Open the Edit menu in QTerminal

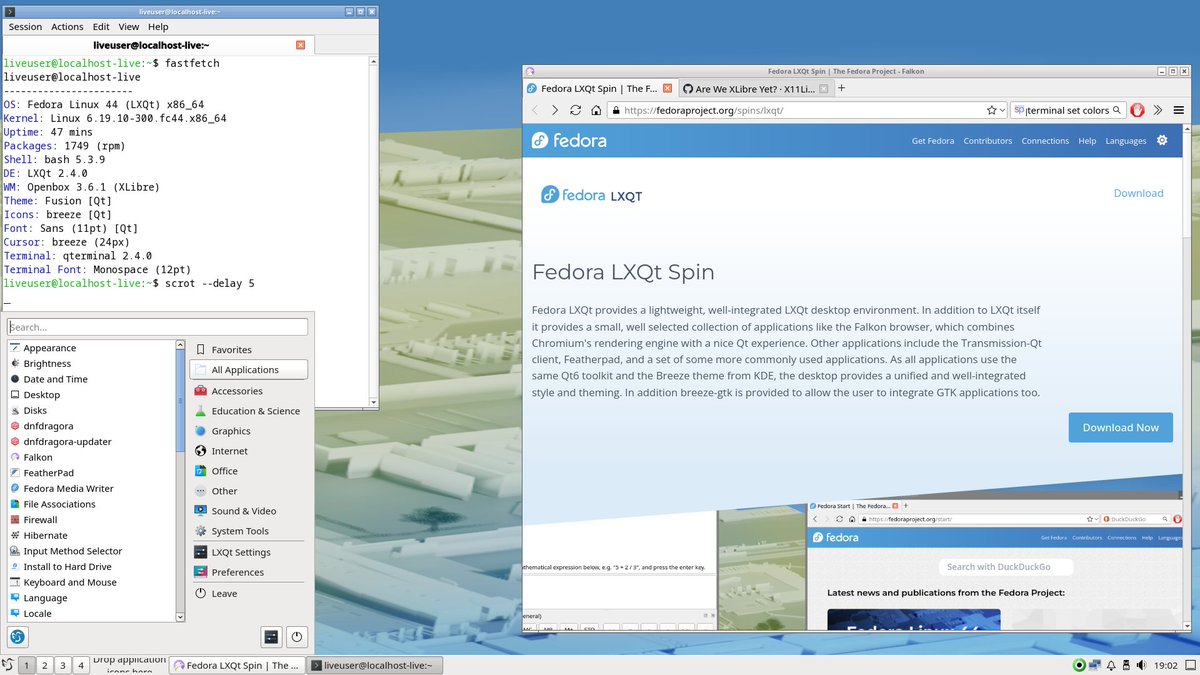coord(101,27)
